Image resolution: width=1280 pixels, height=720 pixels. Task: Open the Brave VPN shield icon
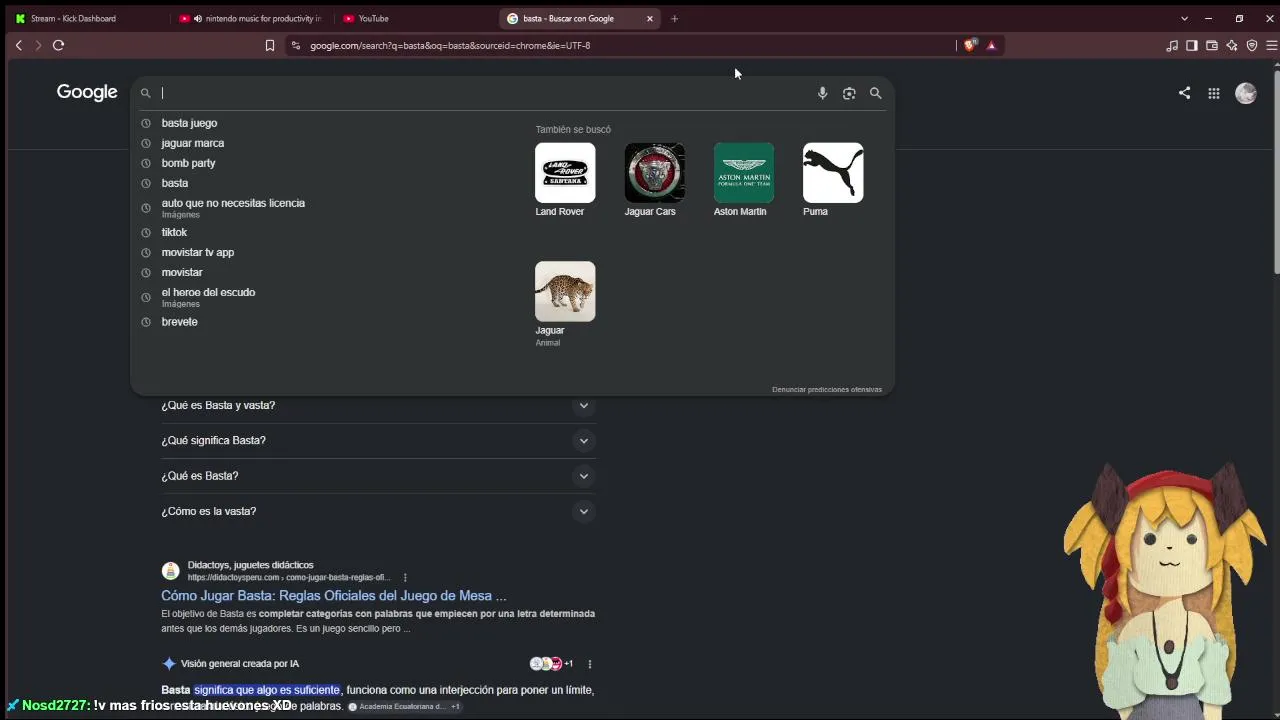tap(1252, 45)
